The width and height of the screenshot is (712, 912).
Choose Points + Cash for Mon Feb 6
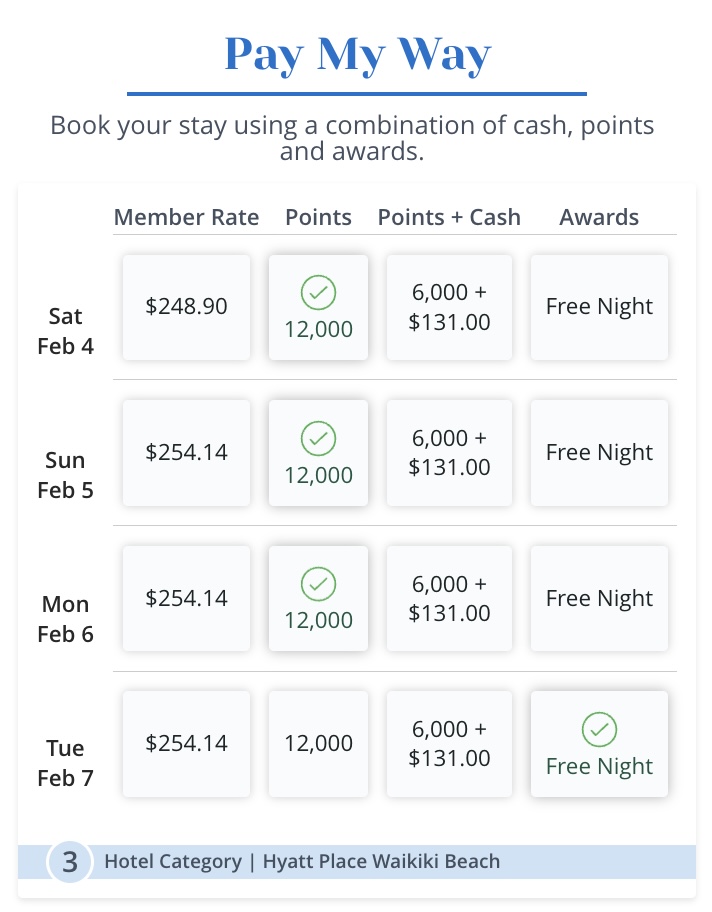pyautogui.click(x=449, y=598)
